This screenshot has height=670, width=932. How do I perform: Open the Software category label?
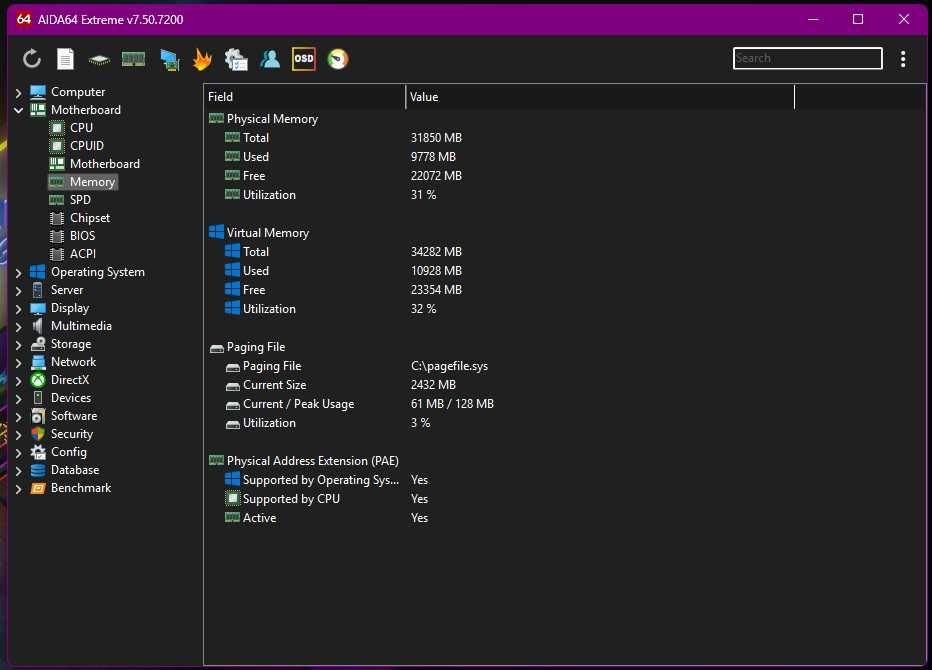(74, 416)
